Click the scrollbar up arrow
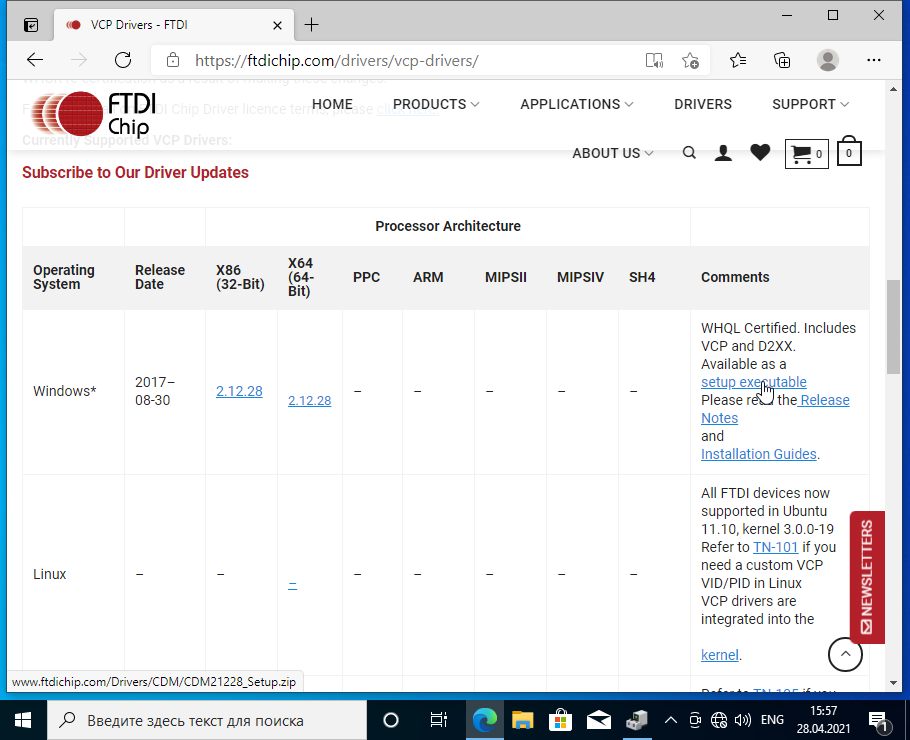Viewport: 910px width, 740px height. tap(893, 89)
